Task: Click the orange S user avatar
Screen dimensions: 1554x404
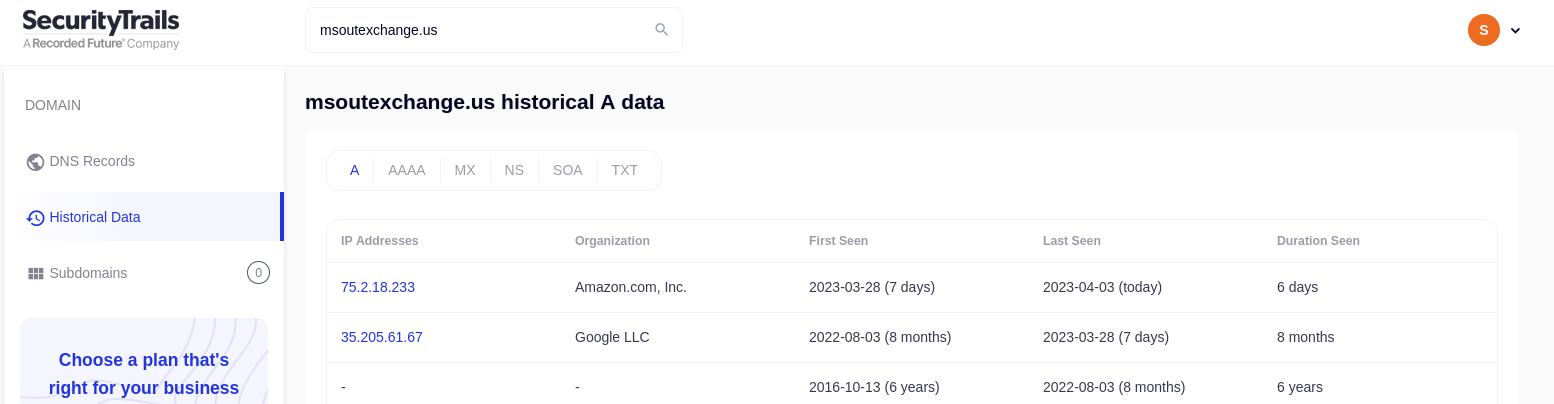Action: tap(1484, 30)
